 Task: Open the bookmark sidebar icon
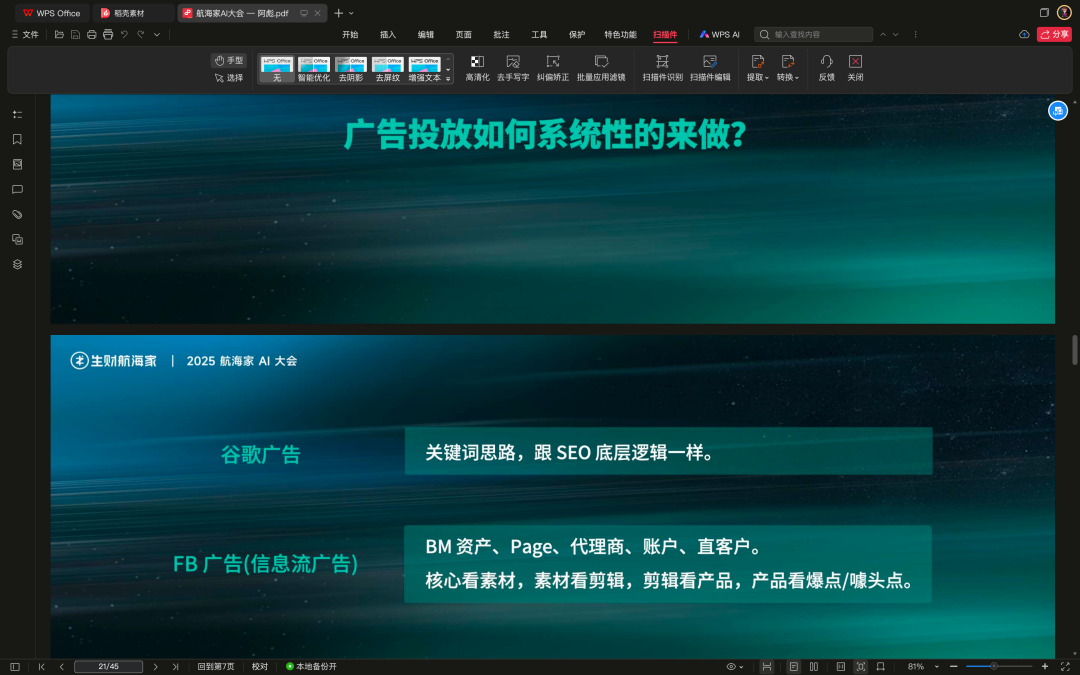(x=17, y=139)
